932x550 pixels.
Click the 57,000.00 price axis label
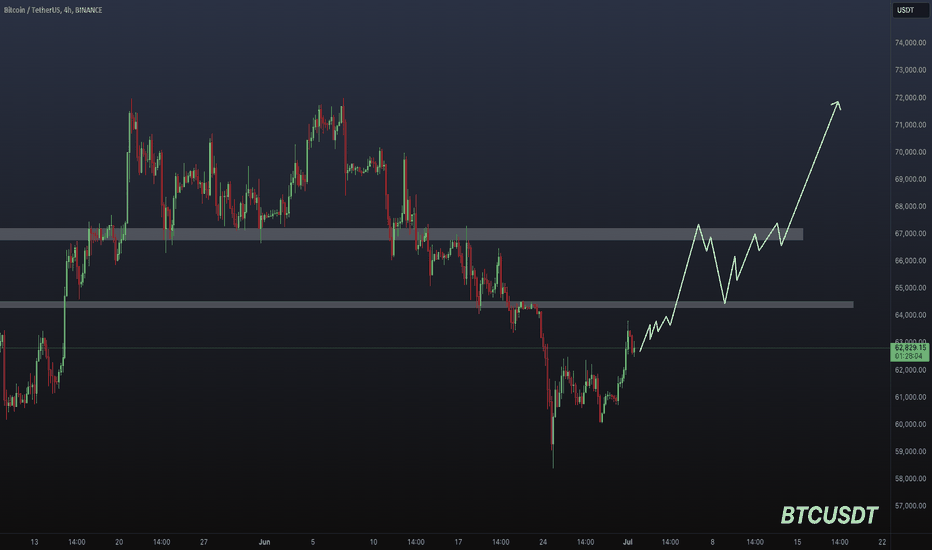click(910, 506)
